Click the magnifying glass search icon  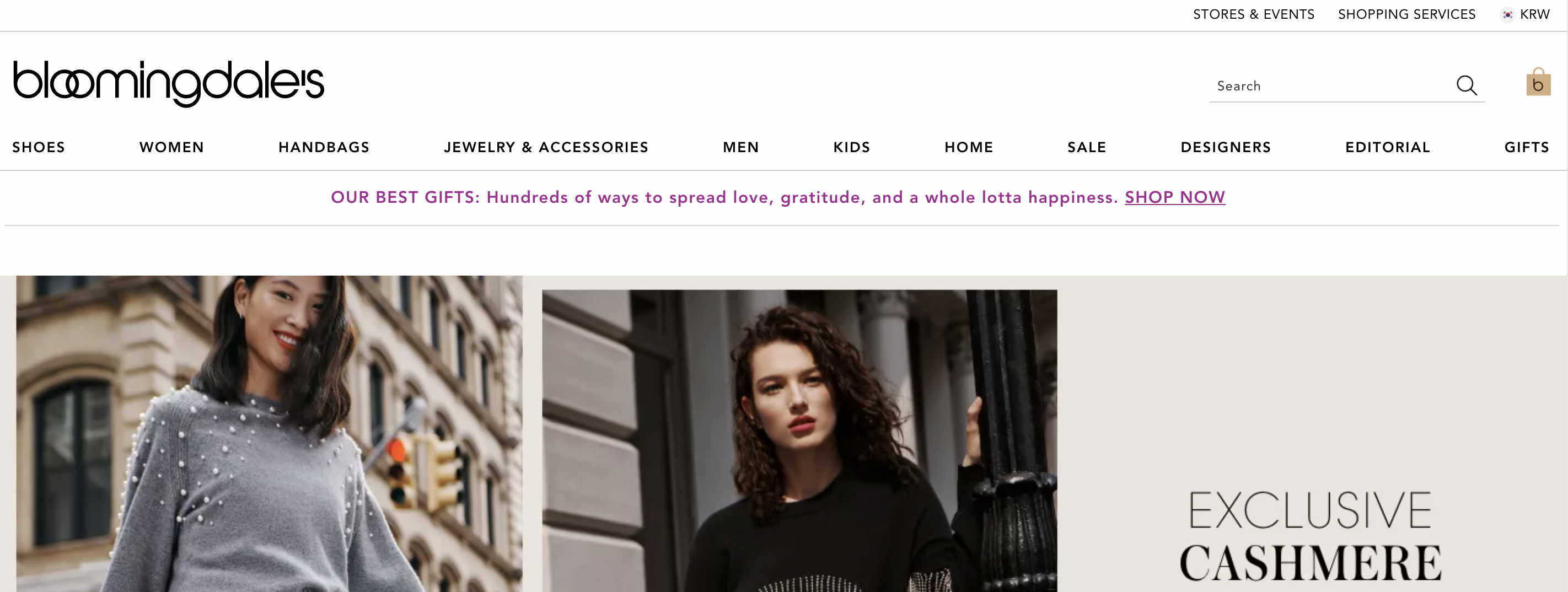pyautogui.click(x=1467, y=86)
